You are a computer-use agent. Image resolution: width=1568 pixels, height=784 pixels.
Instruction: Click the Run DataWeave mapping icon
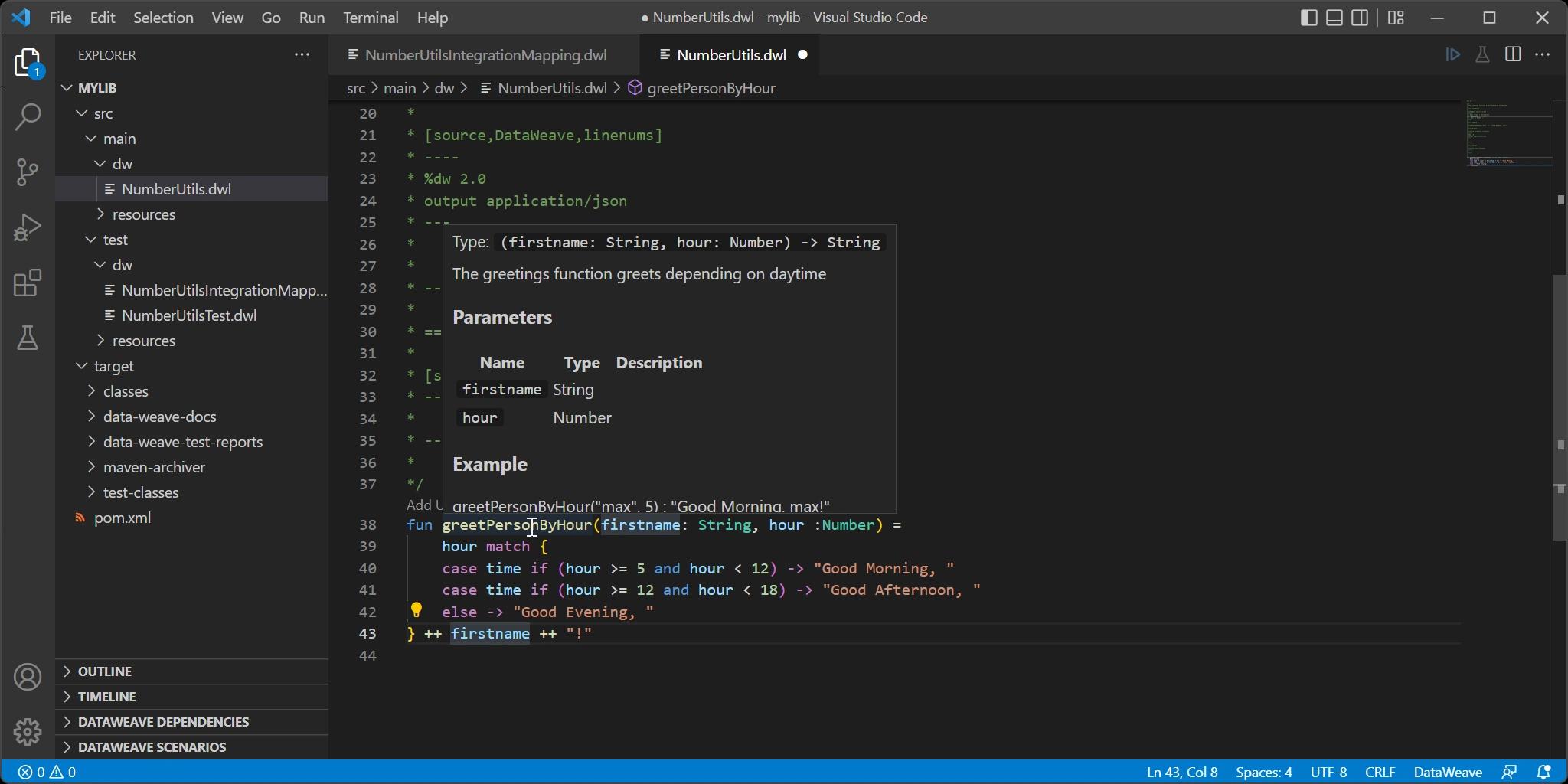click(1452, 55)
